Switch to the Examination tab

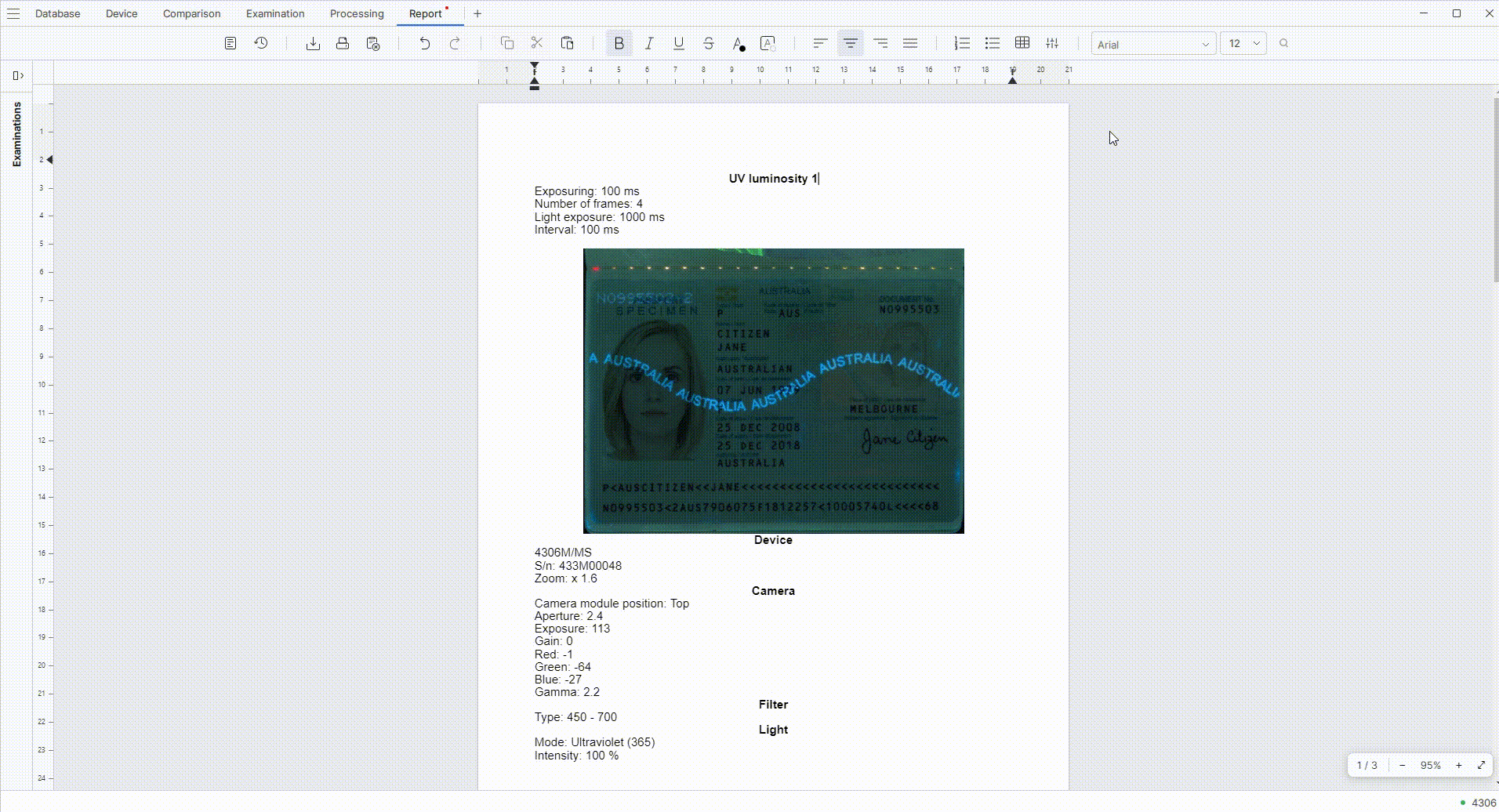pos(275,13)
